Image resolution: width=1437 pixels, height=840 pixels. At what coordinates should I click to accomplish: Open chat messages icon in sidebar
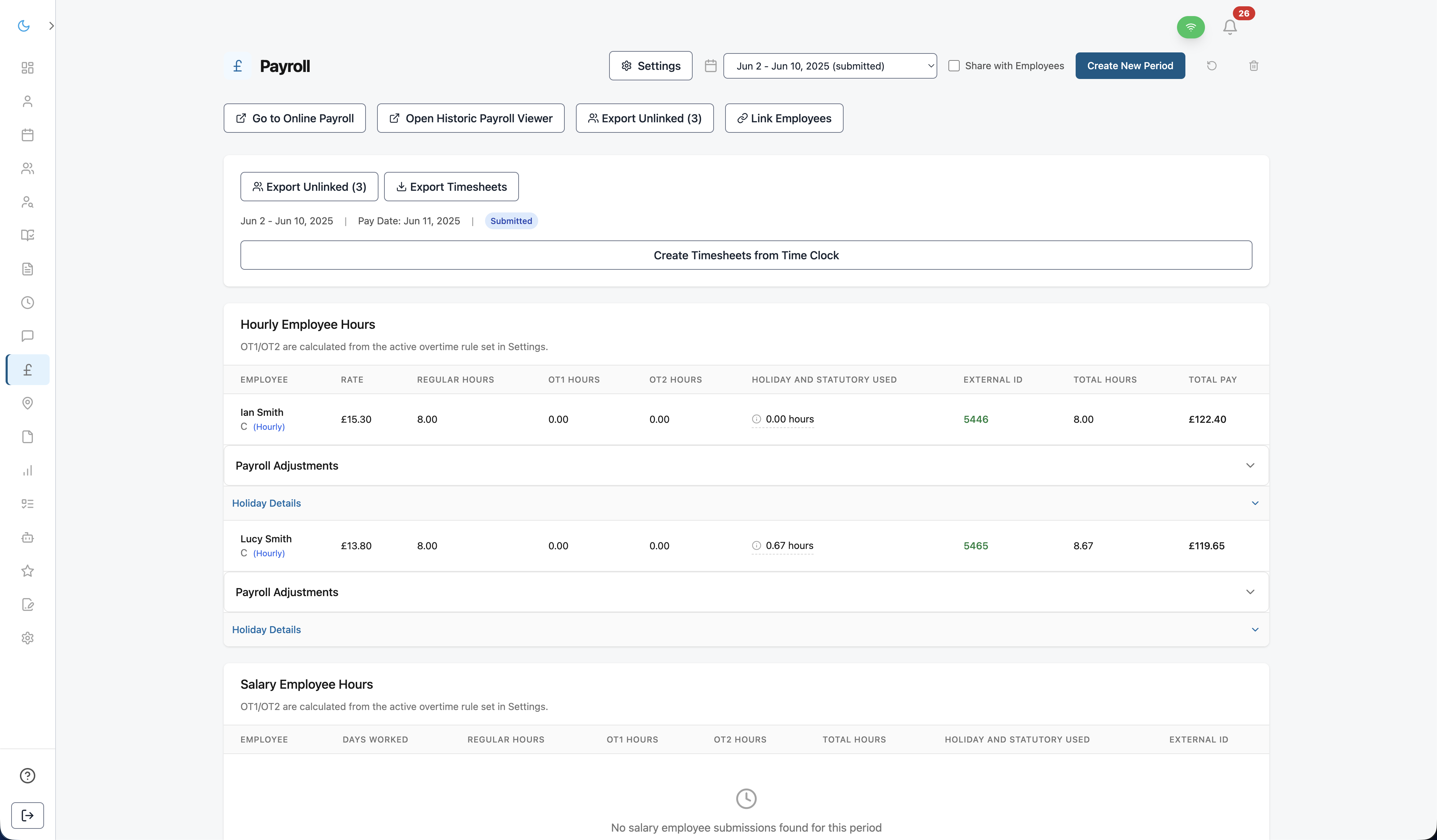click(x=27, y=336)
